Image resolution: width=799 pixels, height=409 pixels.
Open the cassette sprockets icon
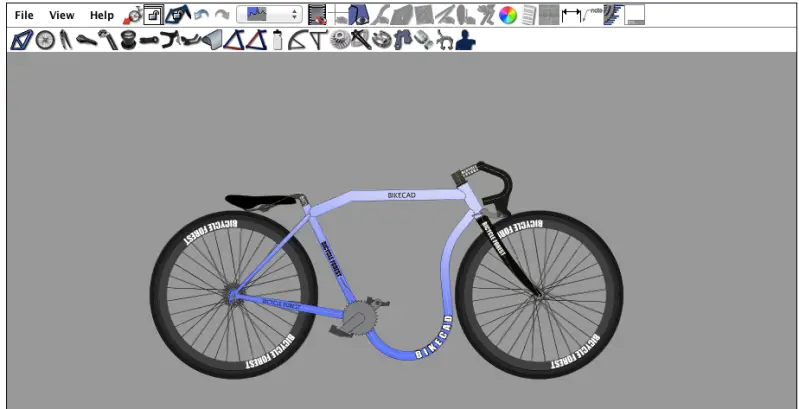[339, 40]
